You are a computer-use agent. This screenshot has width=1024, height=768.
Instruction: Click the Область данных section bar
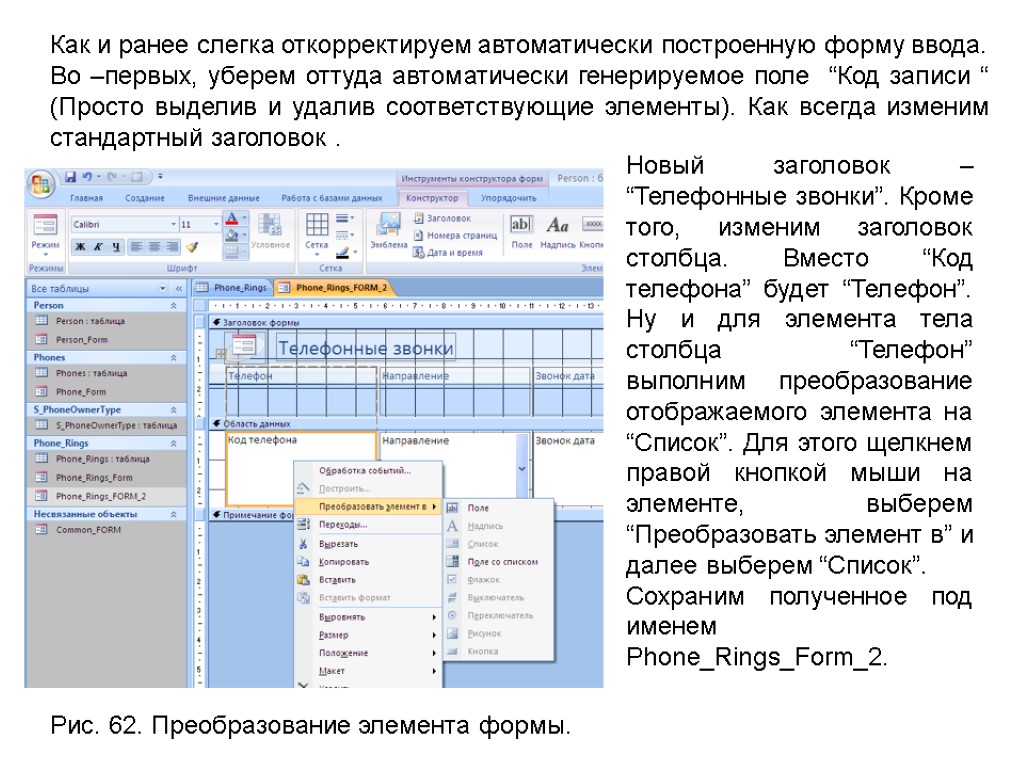(x=405, y=424)
